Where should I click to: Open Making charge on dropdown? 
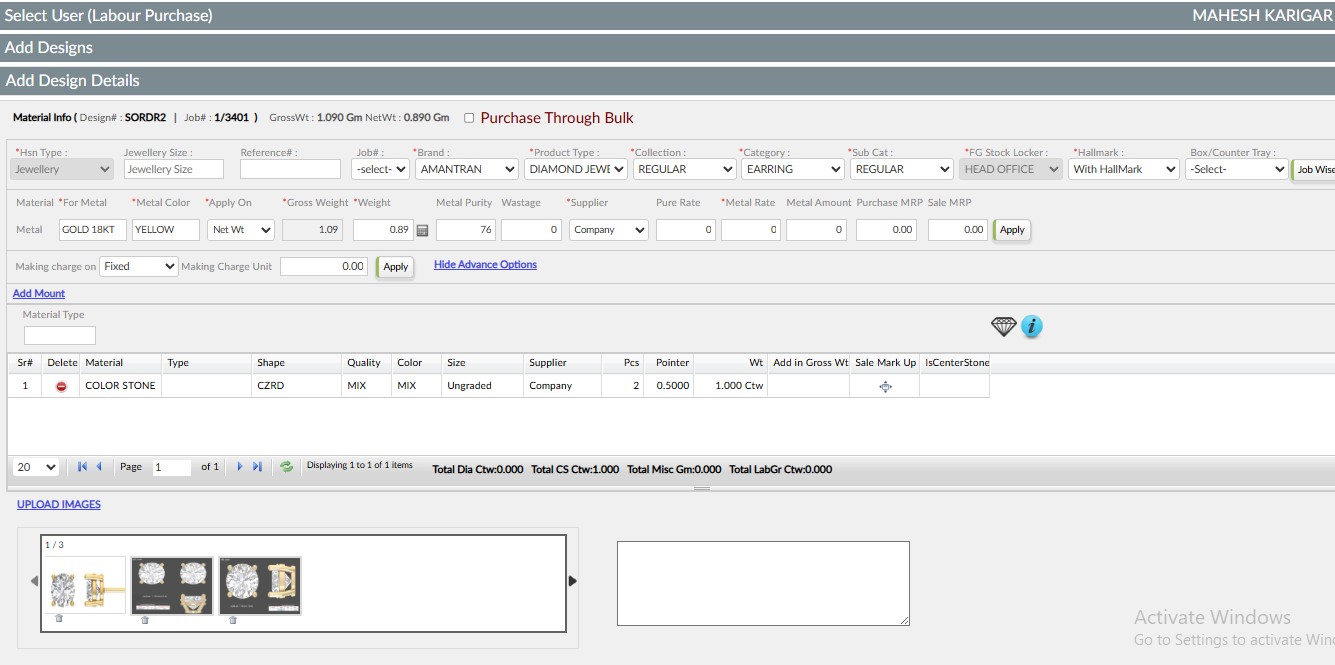coord(139,267)
